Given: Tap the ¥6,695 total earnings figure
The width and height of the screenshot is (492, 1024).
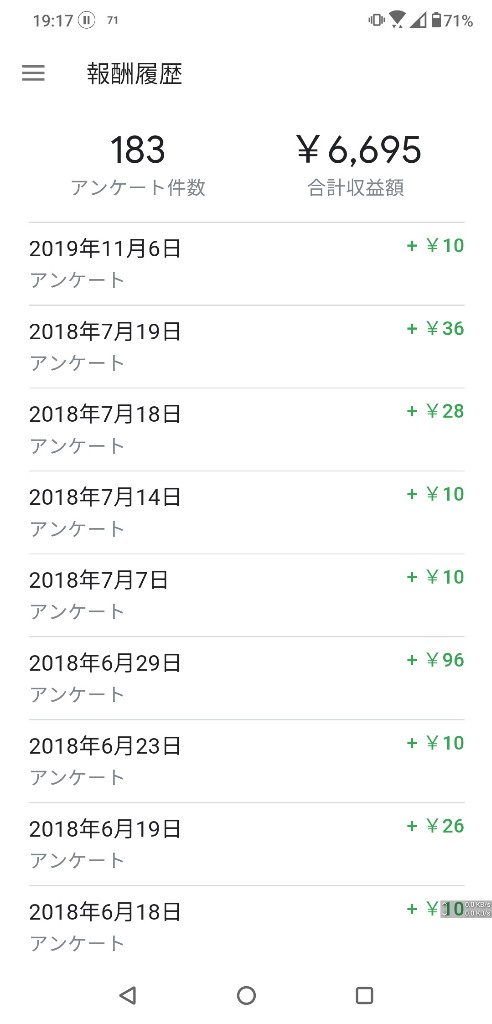Looking at the screenshot, I should pyautogui.click(x=358, y=150).
